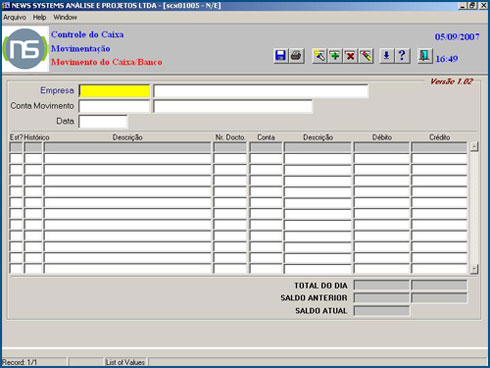Click the Data input field
Screen dimensions: 490x368
tap(103, 122)
